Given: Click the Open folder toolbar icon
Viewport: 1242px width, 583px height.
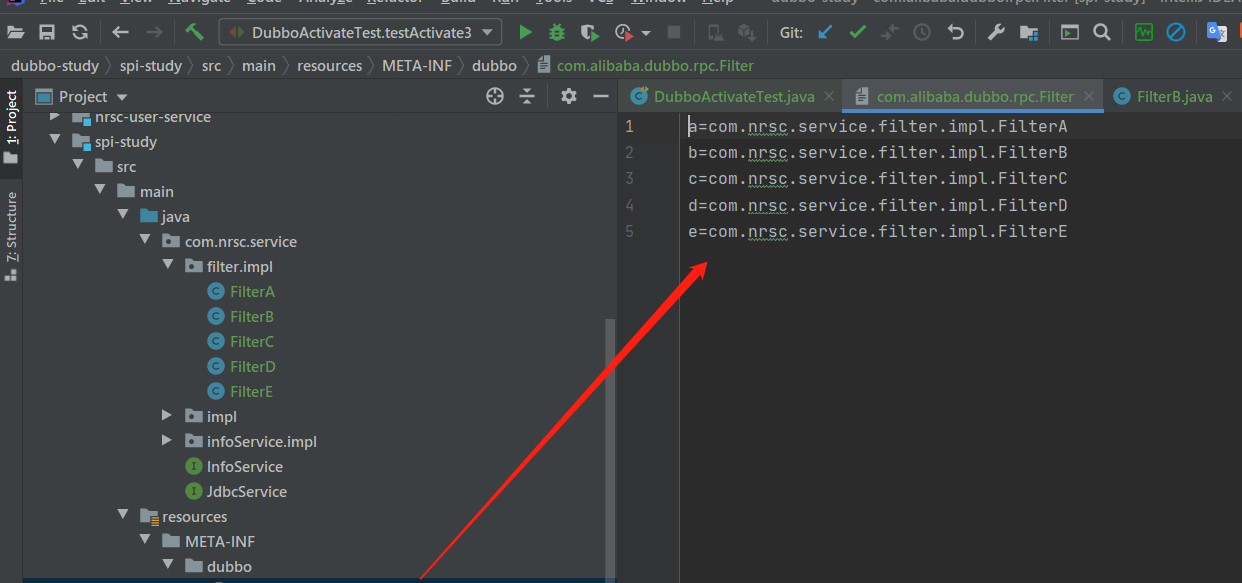Looking at the screenshot, I should [15, 32].
